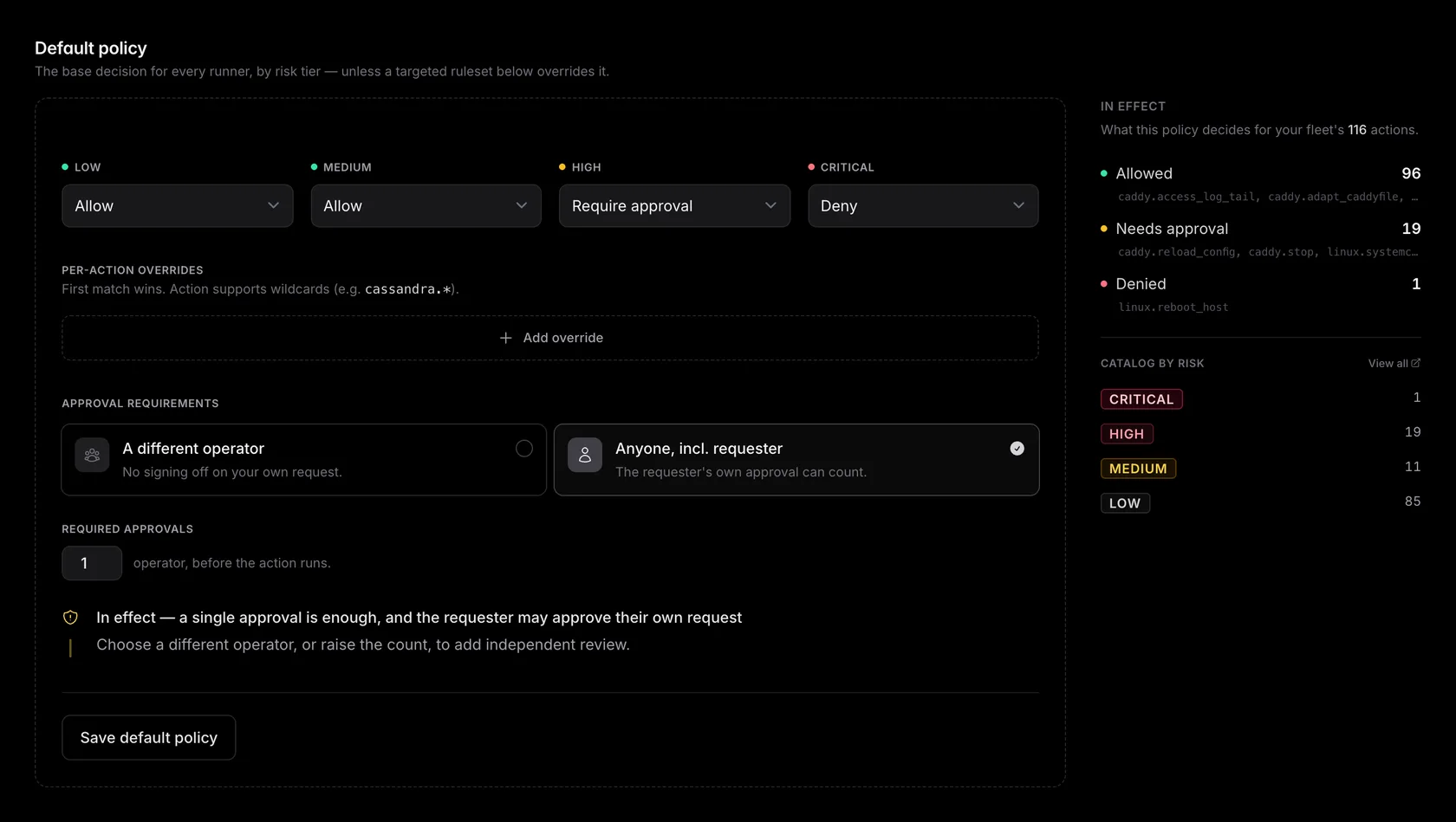Select the Anyone, incl. requester radio option
The image size is (1456, 822).
tap(796, 459)
